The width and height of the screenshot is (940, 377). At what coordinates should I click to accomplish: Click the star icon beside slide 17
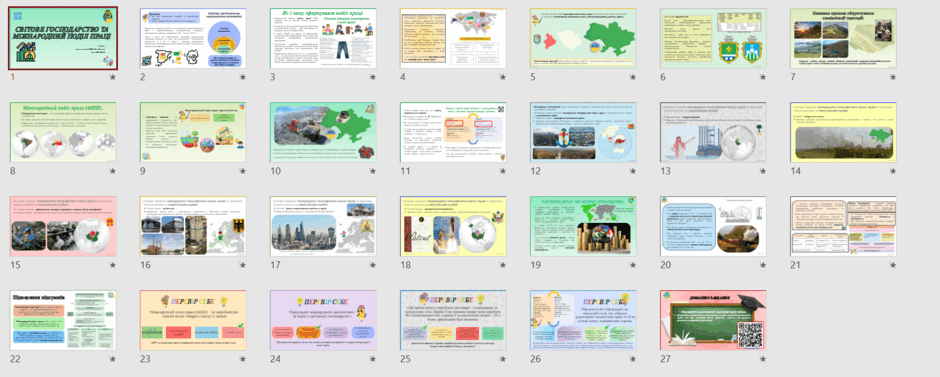point(372,266)
